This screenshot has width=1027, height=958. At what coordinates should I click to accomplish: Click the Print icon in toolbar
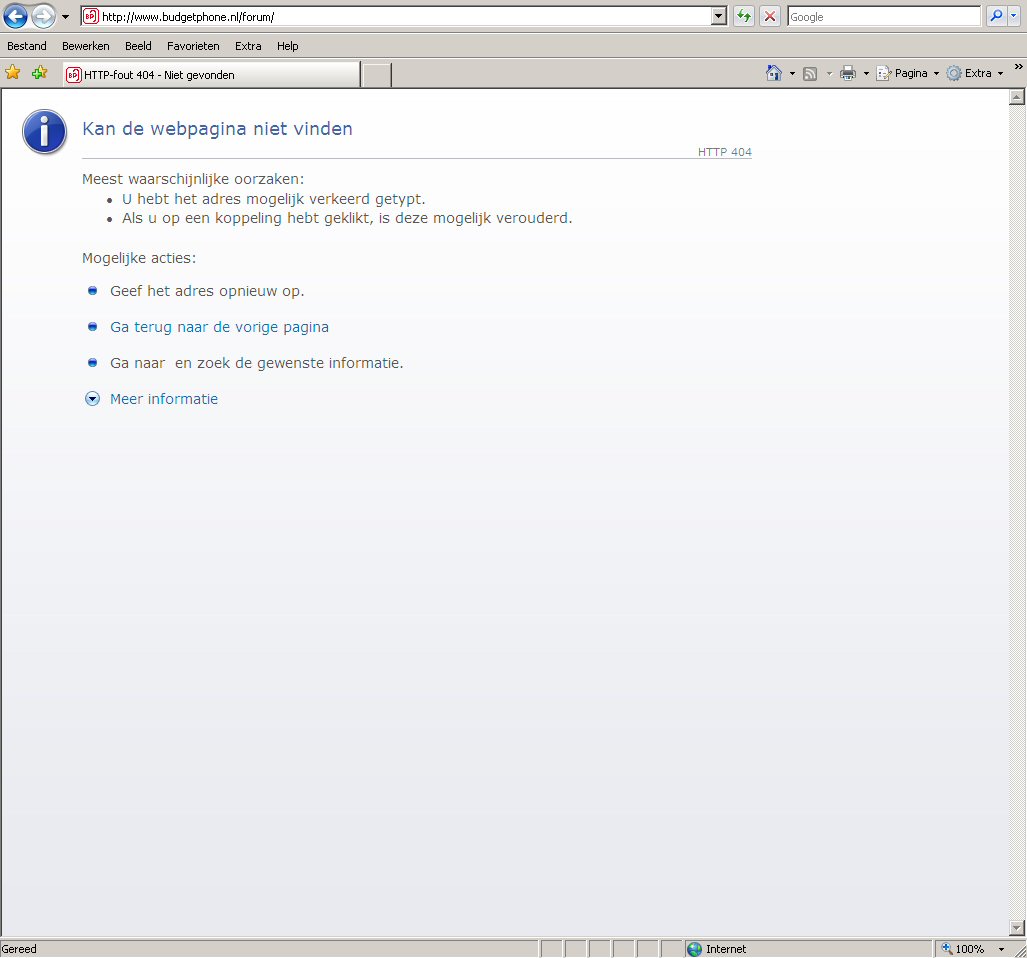848,73
